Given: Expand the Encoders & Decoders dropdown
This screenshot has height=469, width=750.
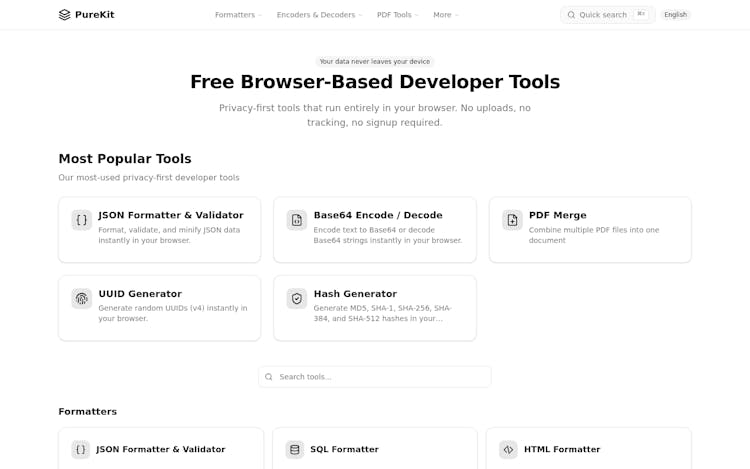Looking at the screenshot, I should (319, 15).
